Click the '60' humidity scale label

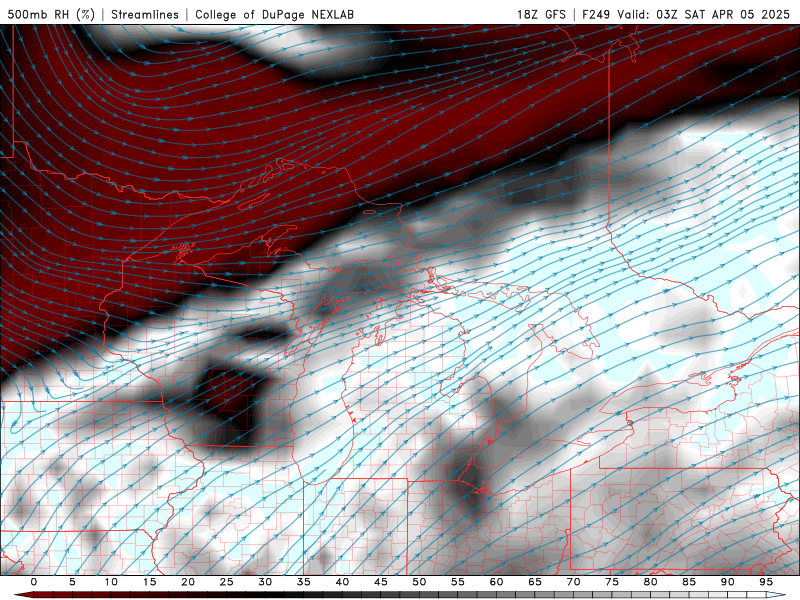[496, 582]
